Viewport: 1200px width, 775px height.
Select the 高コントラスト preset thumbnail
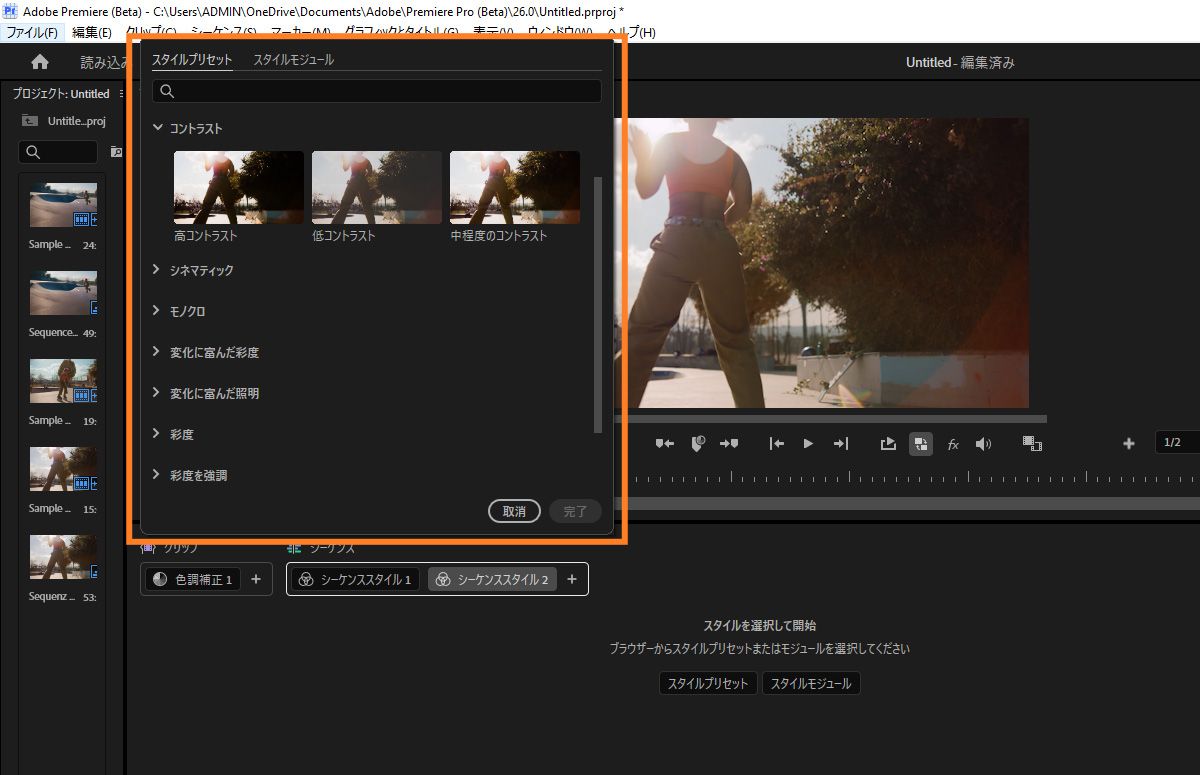pos(239,187)
